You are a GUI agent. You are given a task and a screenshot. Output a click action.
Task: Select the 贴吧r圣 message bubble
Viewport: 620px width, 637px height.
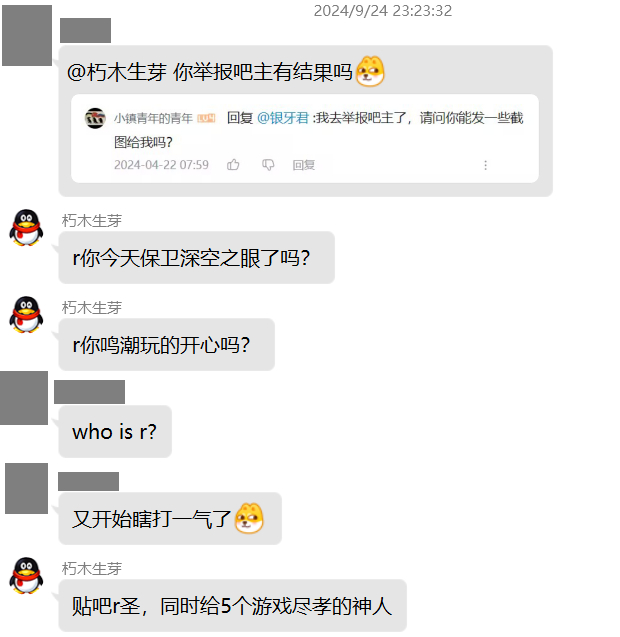click(x=232, y=605)
